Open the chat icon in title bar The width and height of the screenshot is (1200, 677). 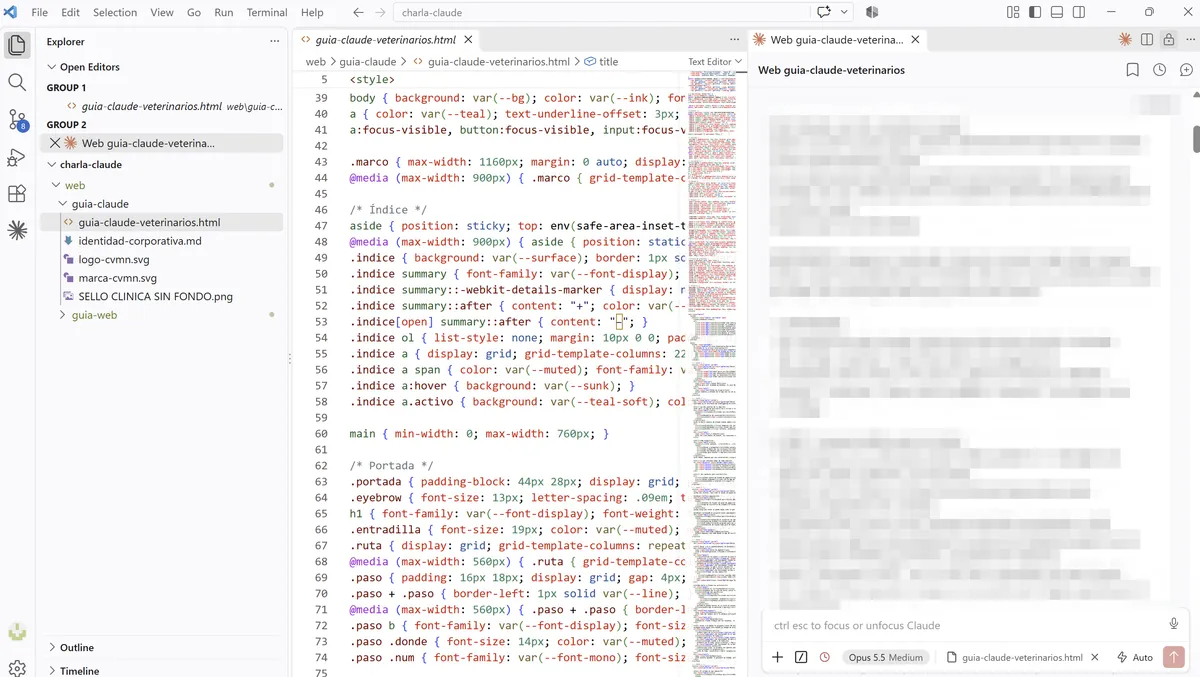click(824, 12)
